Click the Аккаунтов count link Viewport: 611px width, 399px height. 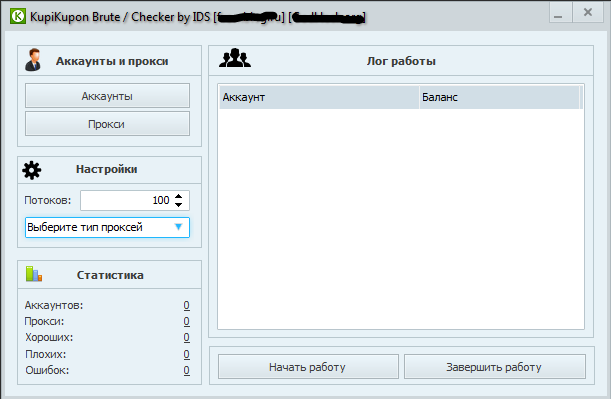[x=187, y=305]
